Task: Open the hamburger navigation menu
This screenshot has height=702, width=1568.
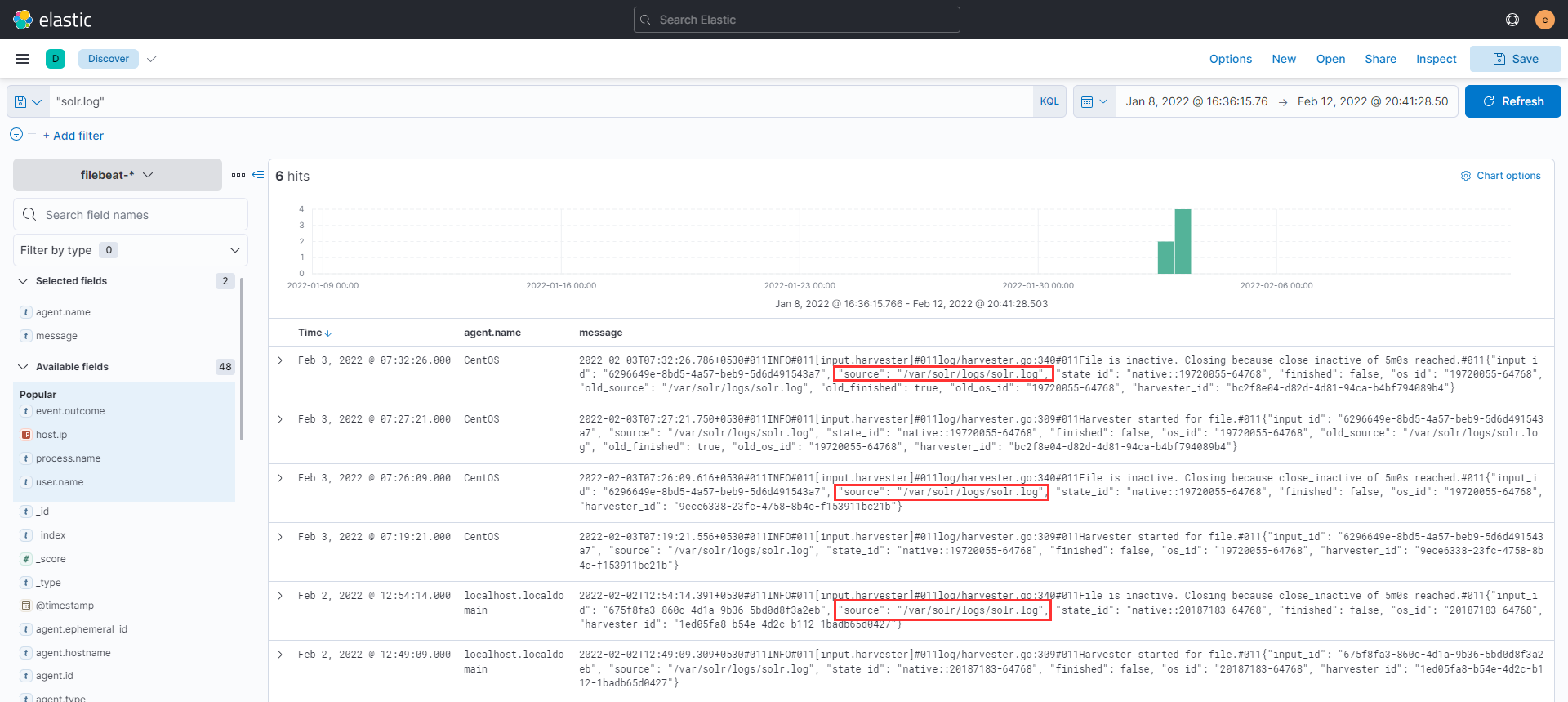Action: point(23,59)
